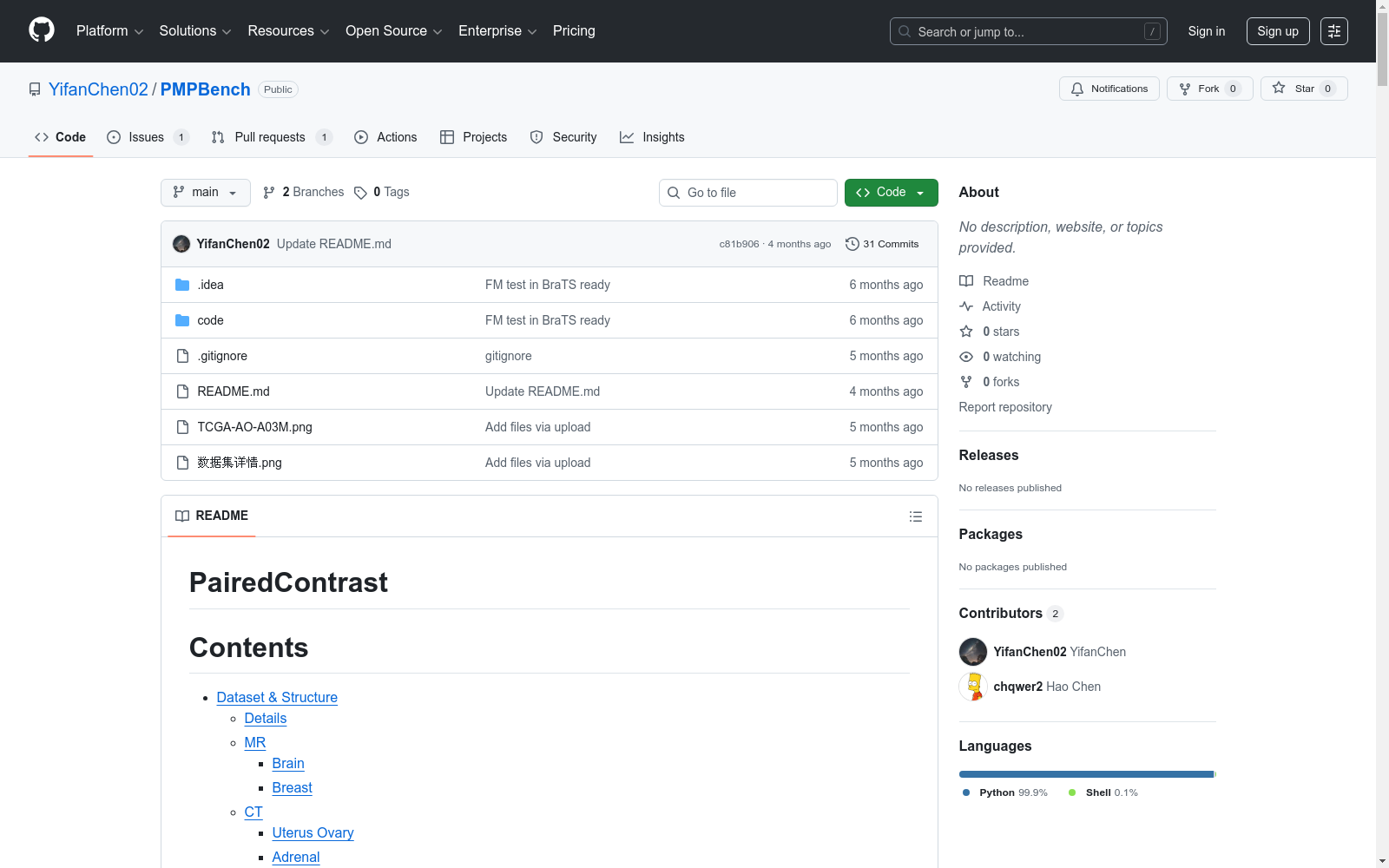The height and width of the screenshot is (868, 1389).
Task: Fork the repository
Action: 1210,89
